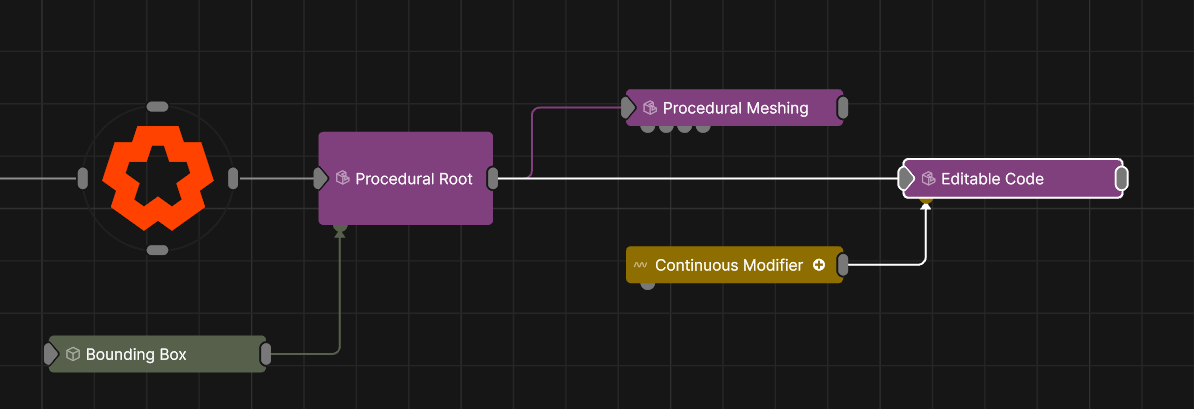Click the Procedural Meshing input arrow port
Viewport: 1194px width, 409px height.
[x=629, y=108]
